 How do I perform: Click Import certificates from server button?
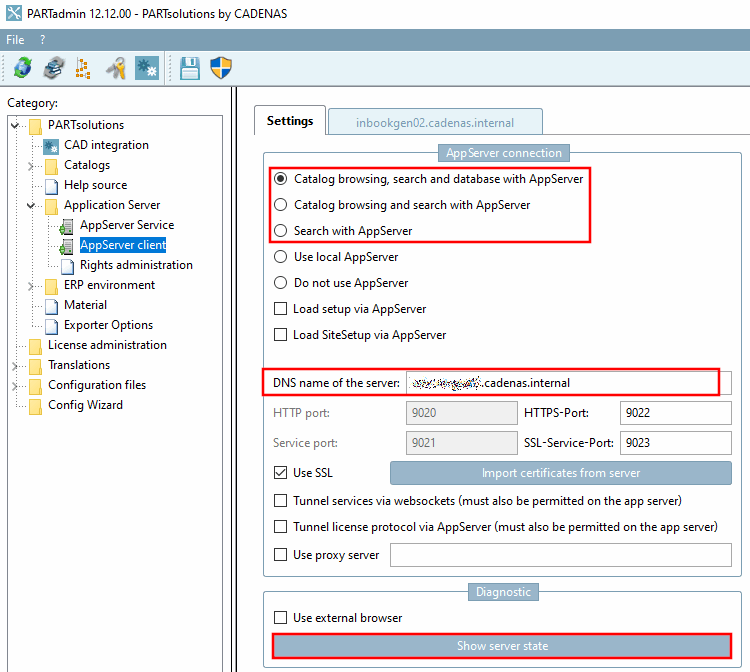(561, 473)
